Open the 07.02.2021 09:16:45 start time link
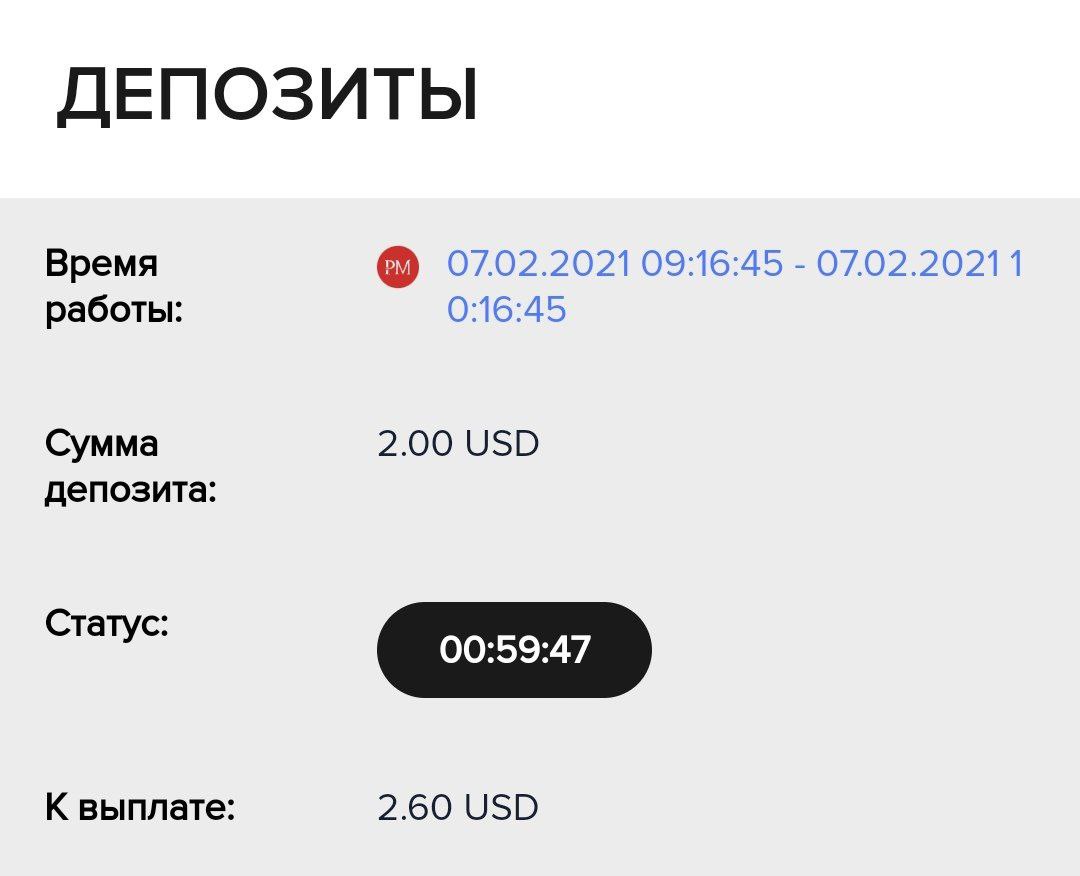The image size is (1080, 876). coord(614,263)
